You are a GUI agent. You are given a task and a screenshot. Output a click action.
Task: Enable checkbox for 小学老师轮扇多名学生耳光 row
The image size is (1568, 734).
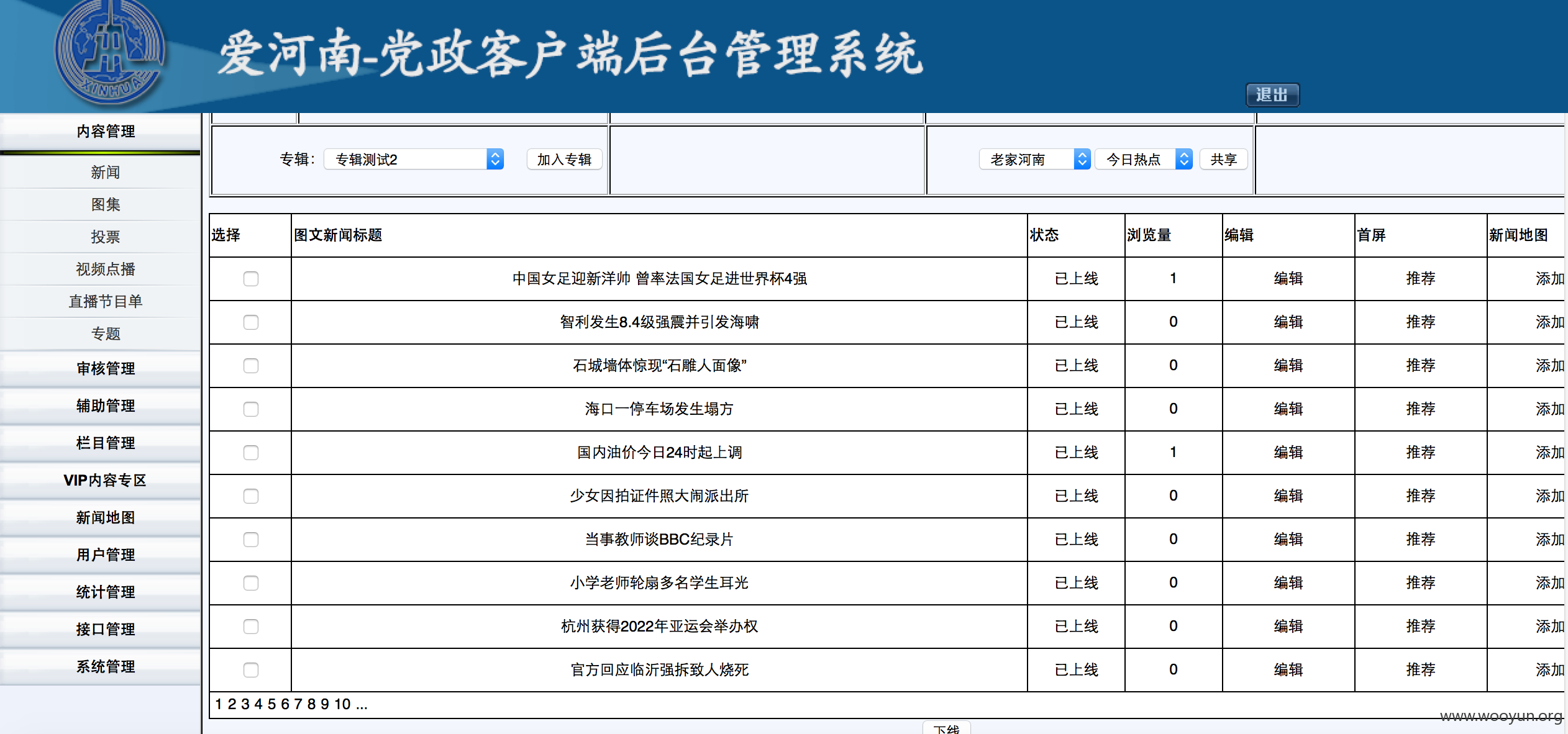click(x=251, y=583)
